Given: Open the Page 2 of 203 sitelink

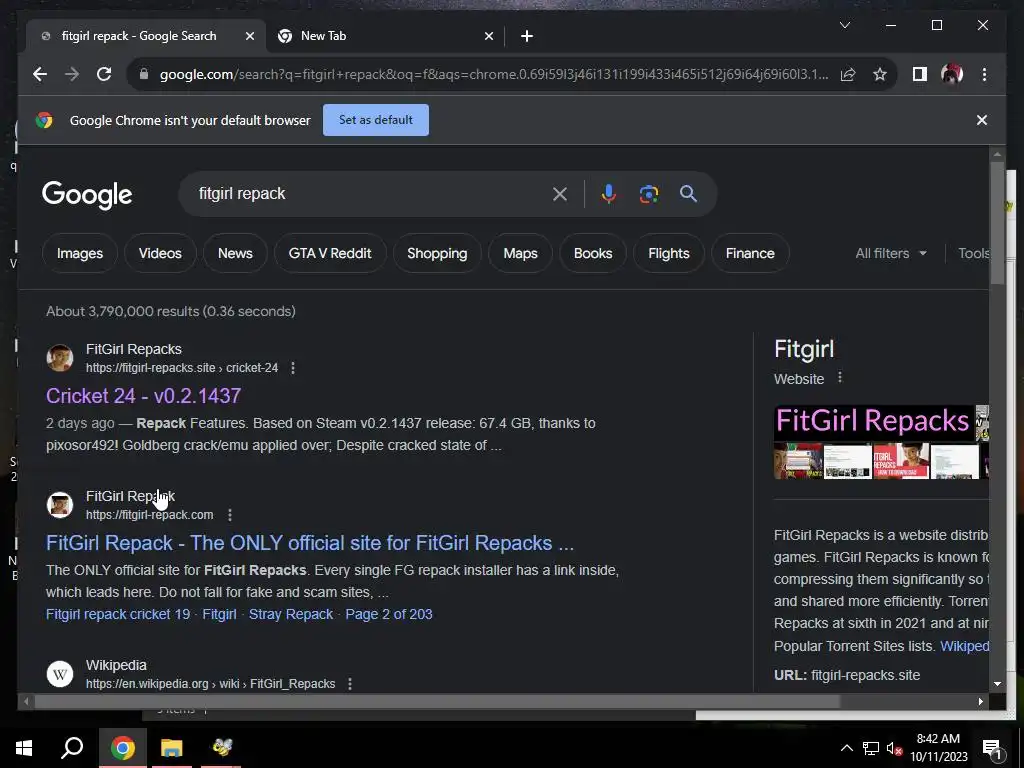Looking at the screenshot, I should pyautogui.click(x=389, y=615).
